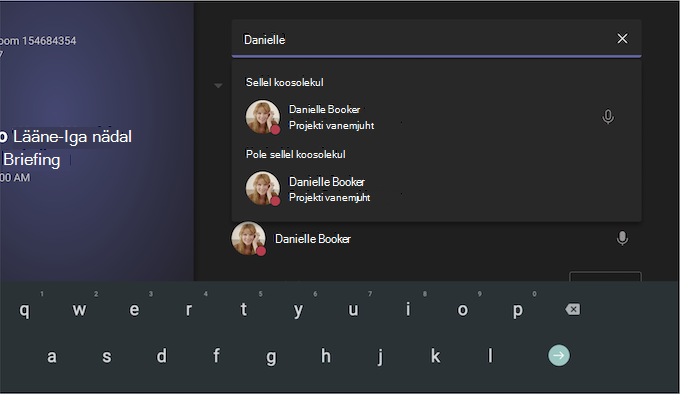This screenshot has width=680, height=394.
Task: Tap the g key on keyboard
Action: (x=271, y=357)
